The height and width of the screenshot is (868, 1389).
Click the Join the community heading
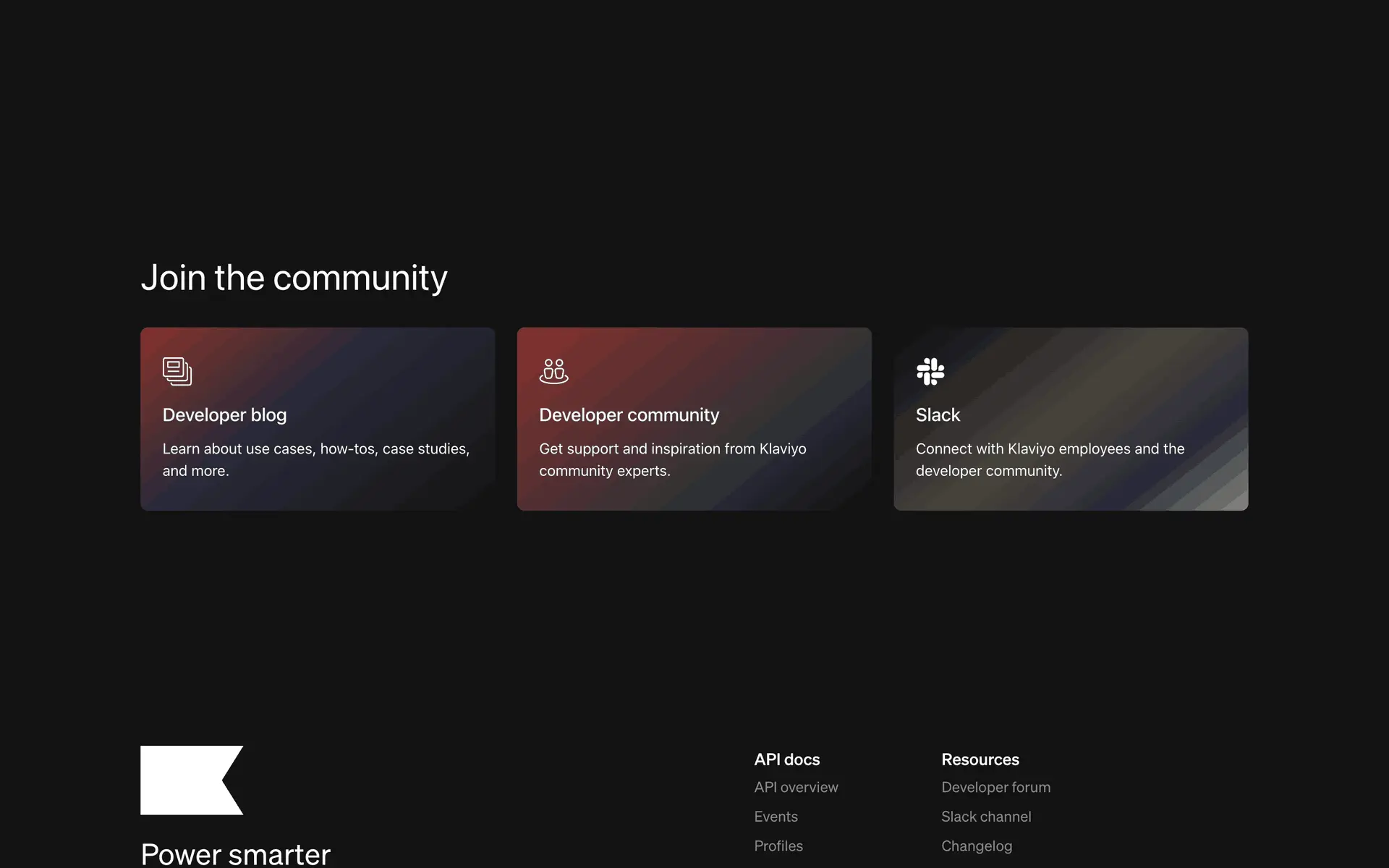(x=294, y=278)
